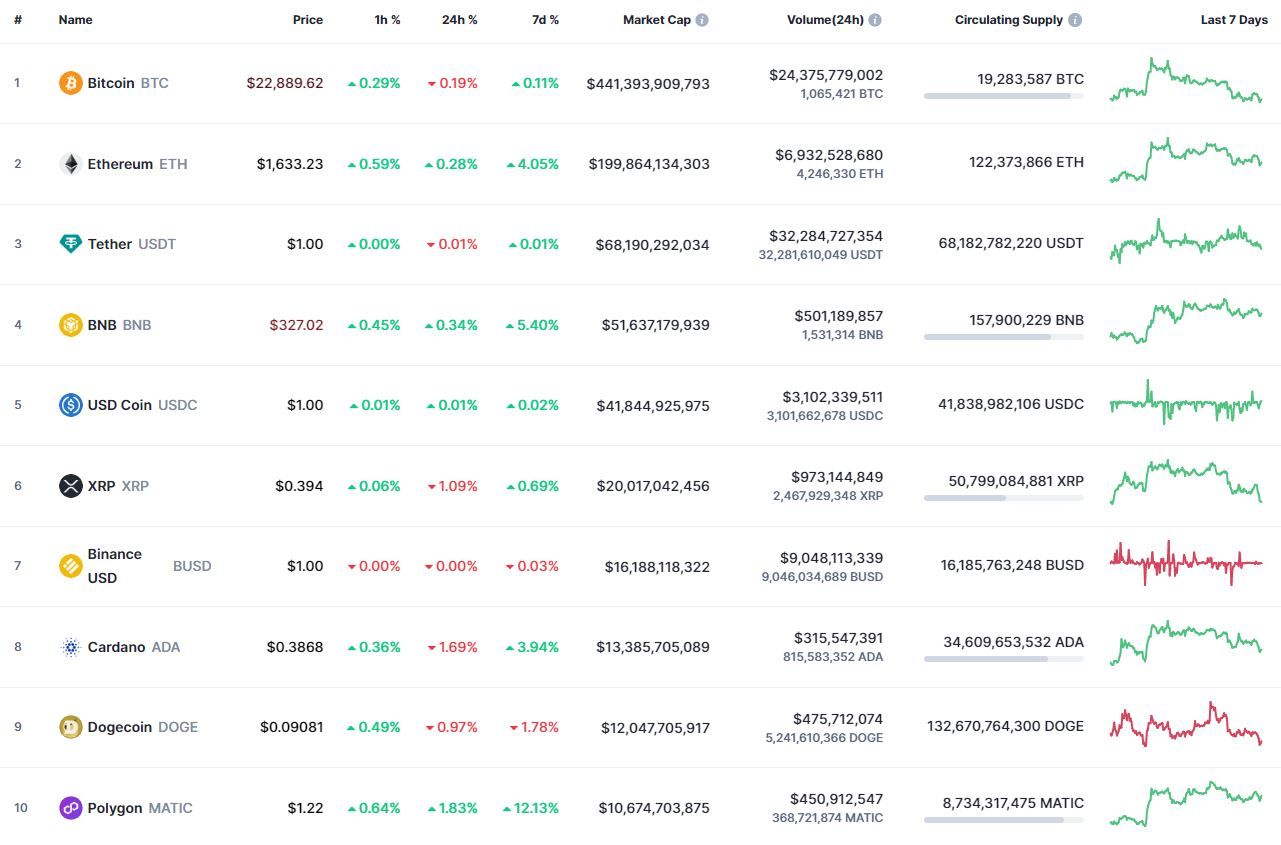Click the Bitcoin coin logo icon
The height and width of the screenshot is (845, 1281).
coord(70,83)
